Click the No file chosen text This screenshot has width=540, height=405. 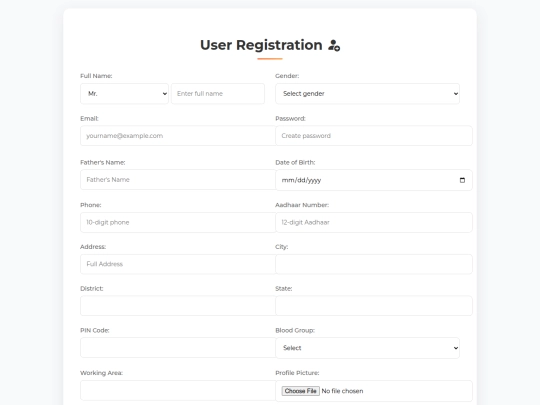coord(342,391)
